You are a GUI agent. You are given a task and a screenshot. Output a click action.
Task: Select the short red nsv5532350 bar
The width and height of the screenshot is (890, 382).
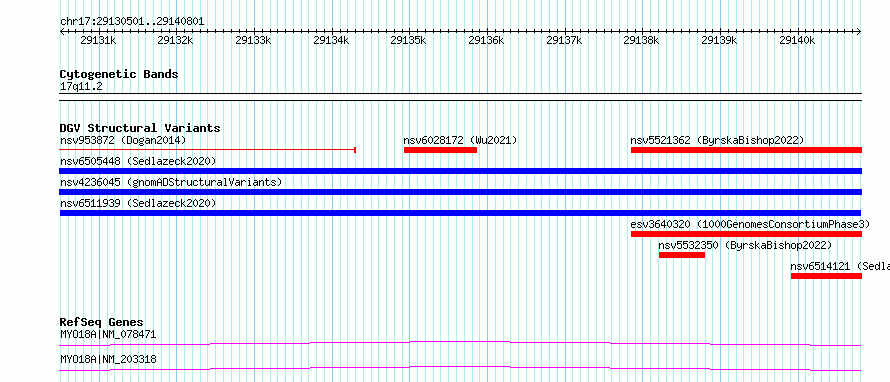[682, 255]
